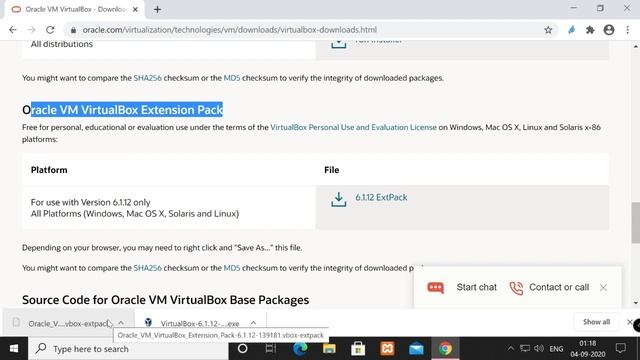The image size is (640, 360).
Task: Open the Mail app from the taskbar
Action: (416, 349)
